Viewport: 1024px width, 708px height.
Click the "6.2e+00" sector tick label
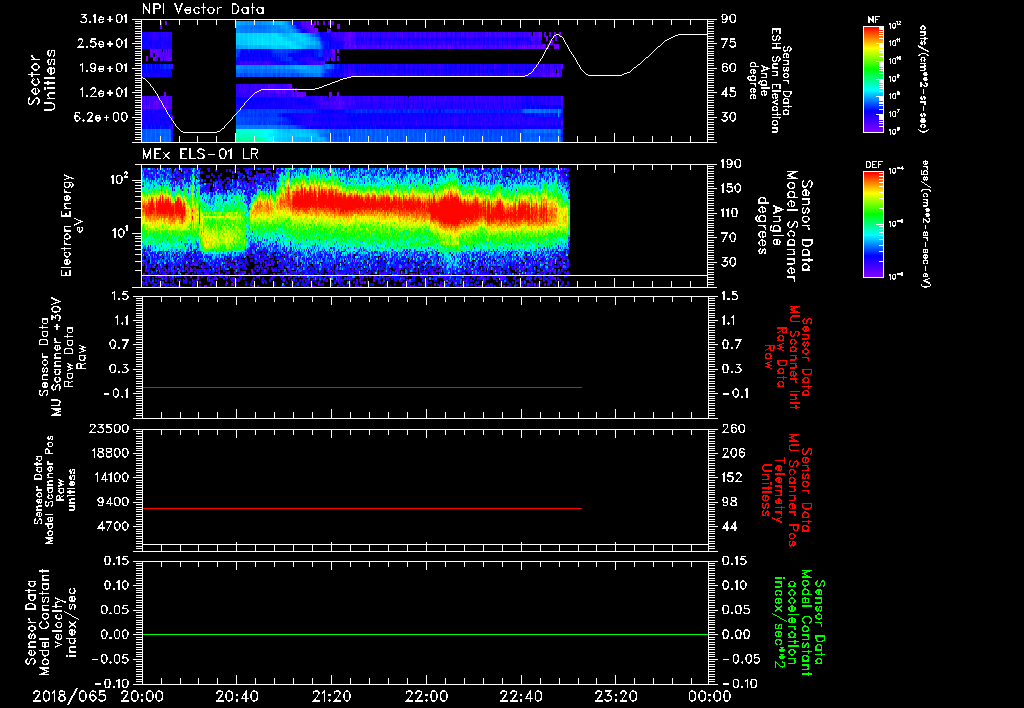click(x=103, y=117)
